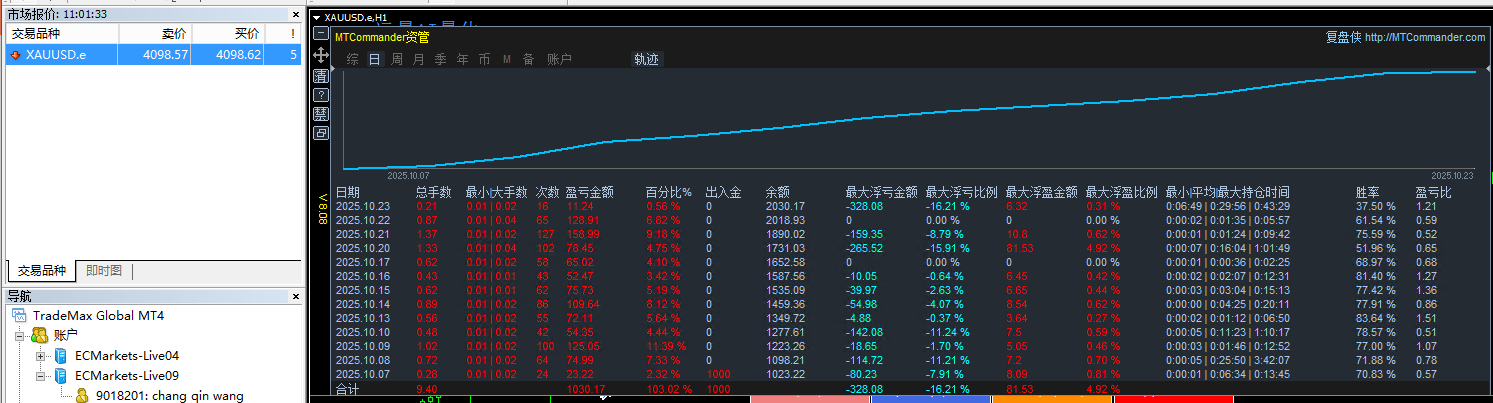
Task: Collapse the MTCommander panel with minus icon
Action: [x=321, y=34]
